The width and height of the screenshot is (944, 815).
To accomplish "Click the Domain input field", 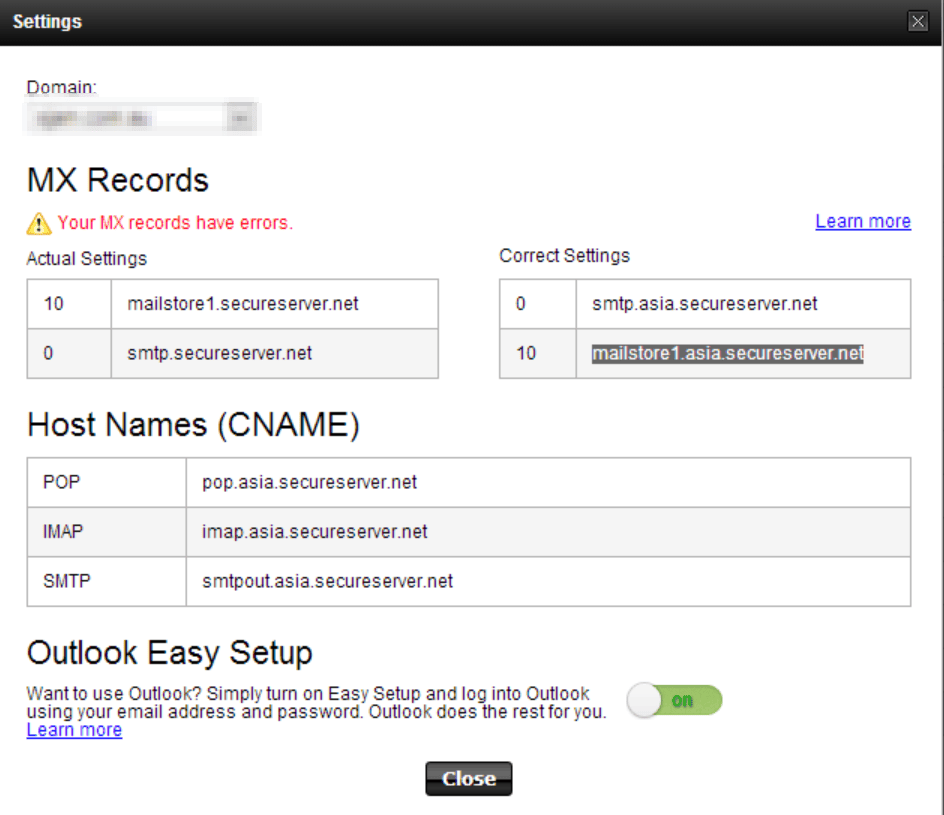I will tap(130, 116).
